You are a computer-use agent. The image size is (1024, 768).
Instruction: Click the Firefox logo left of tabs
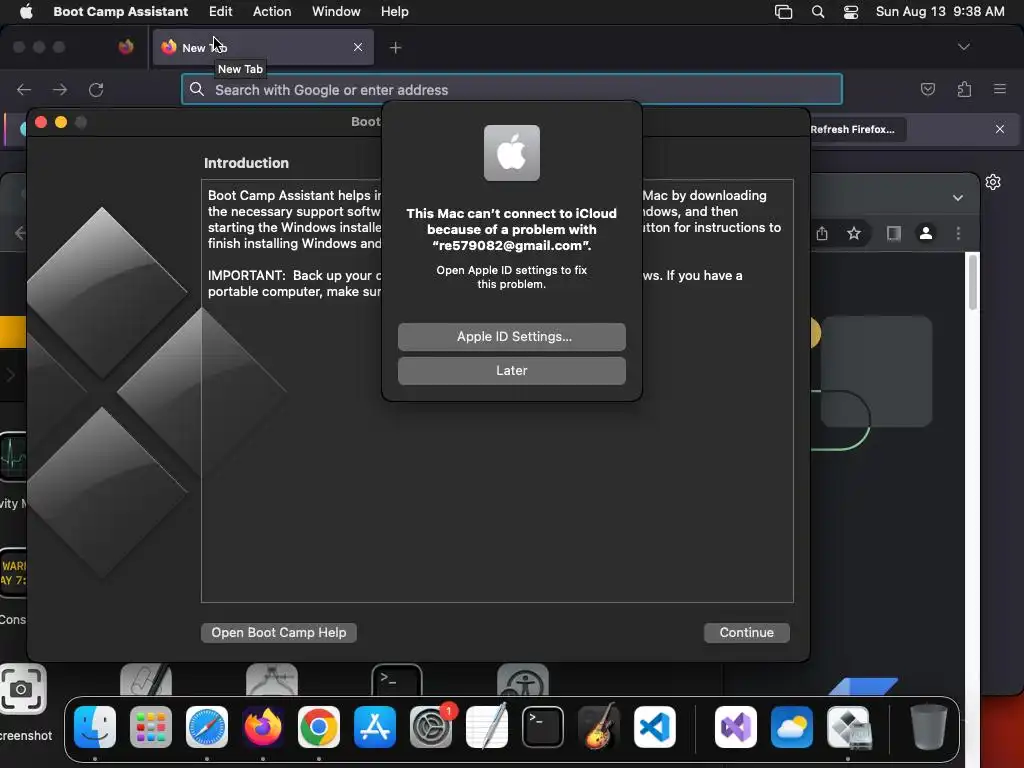[125, 47]
